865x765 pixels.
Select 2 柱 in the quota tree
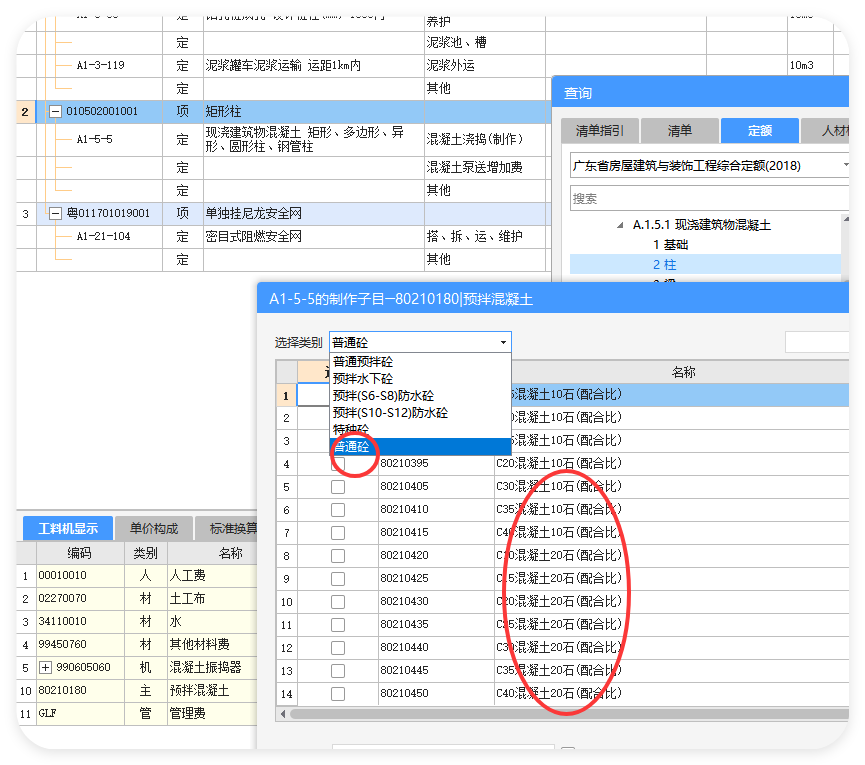click(664, 265)
